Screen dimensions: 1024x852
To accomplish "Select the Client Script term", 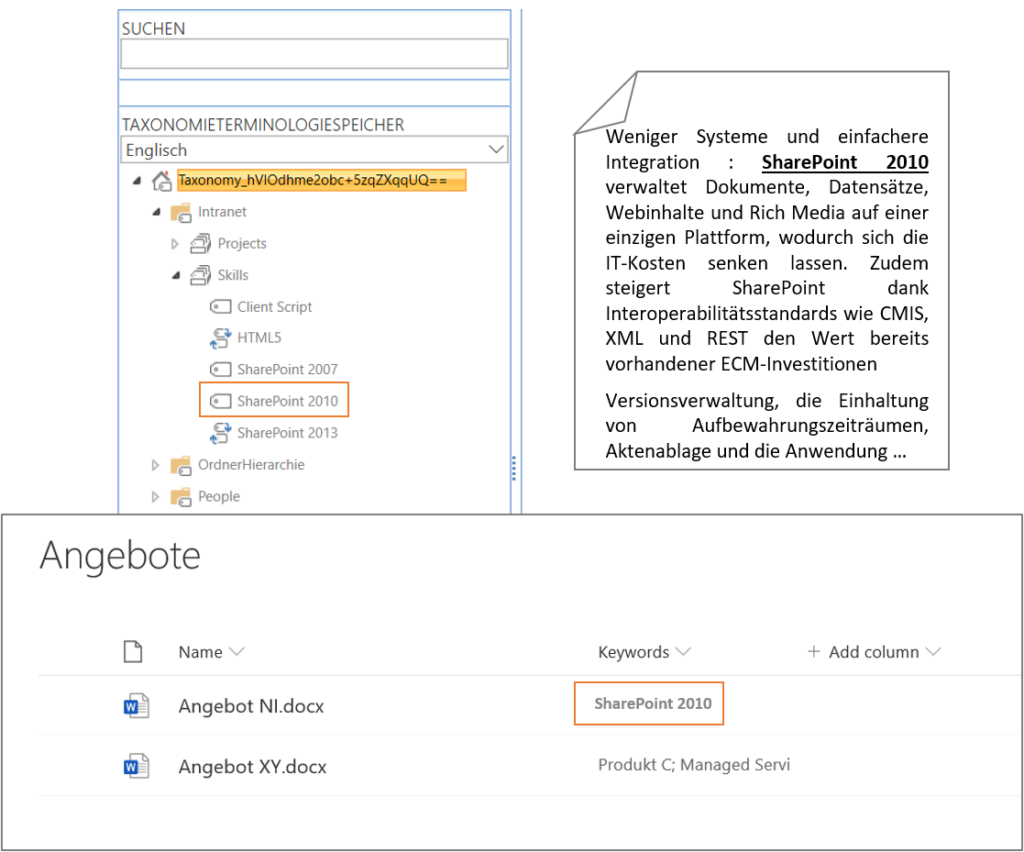I will pos(275,307).
